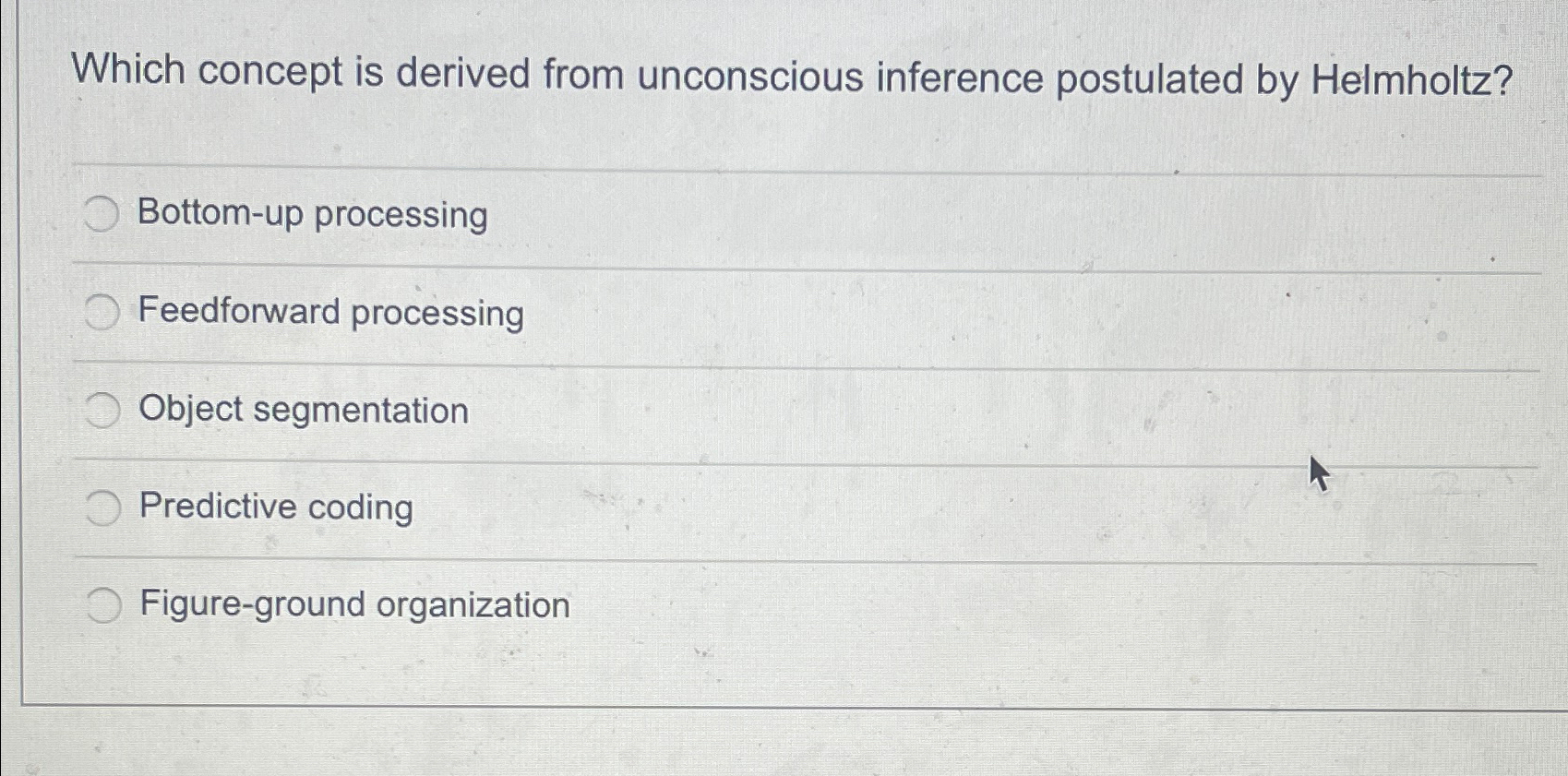Select the Figure-ground organization radio button
Viewport: 1568px width, 776px height.
tap(104, 604)
